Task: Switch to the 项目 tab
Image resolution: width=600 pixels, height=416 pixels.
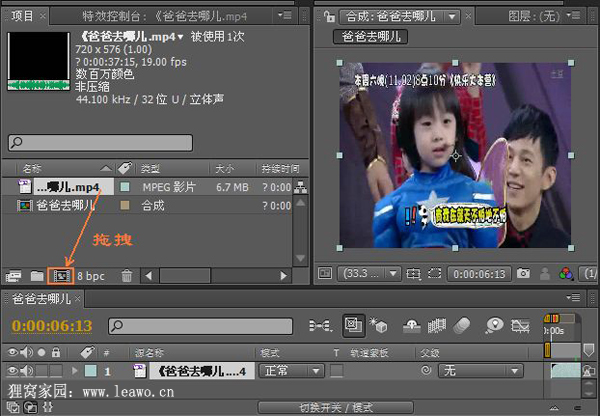Action: 23,16
